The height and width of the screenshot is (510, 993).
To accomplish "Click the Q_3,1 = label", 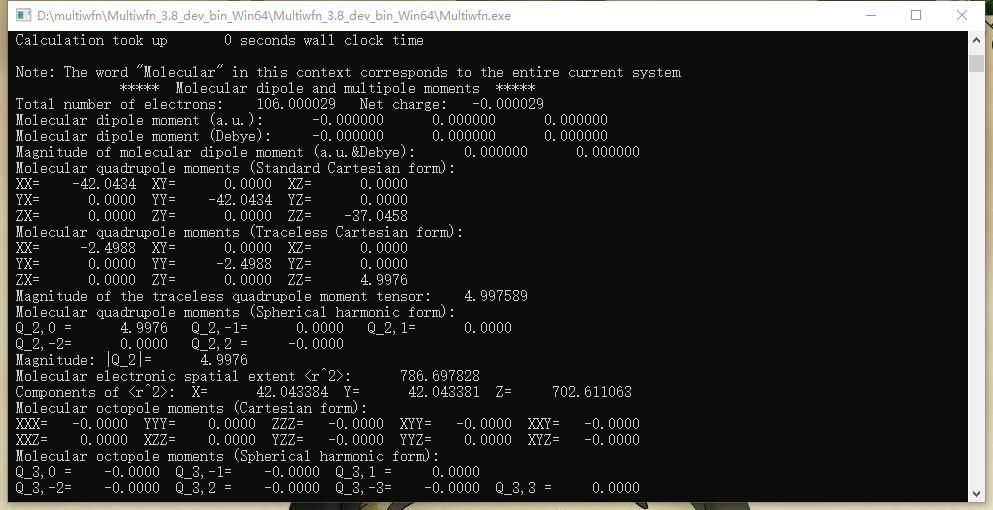I will 364,472.
